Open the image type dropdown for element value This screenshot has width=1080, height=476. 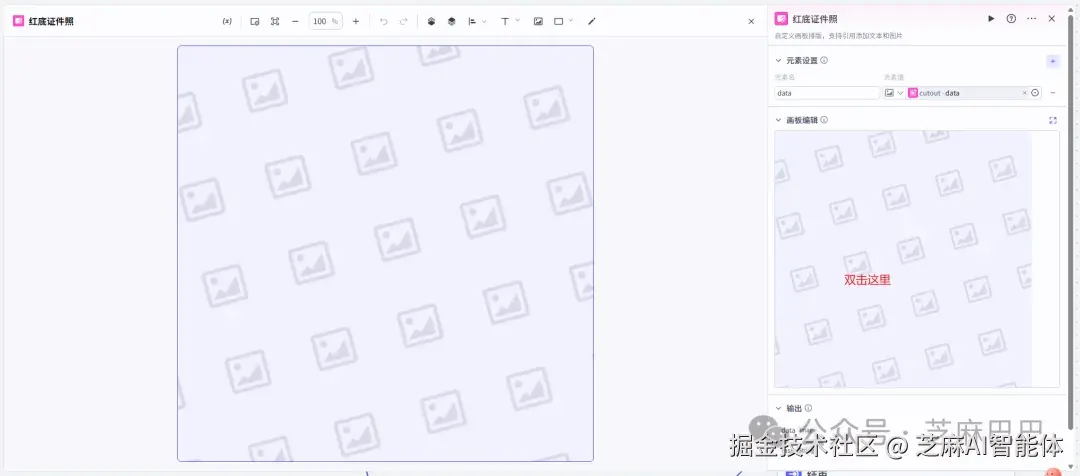[x=894, y=93]
